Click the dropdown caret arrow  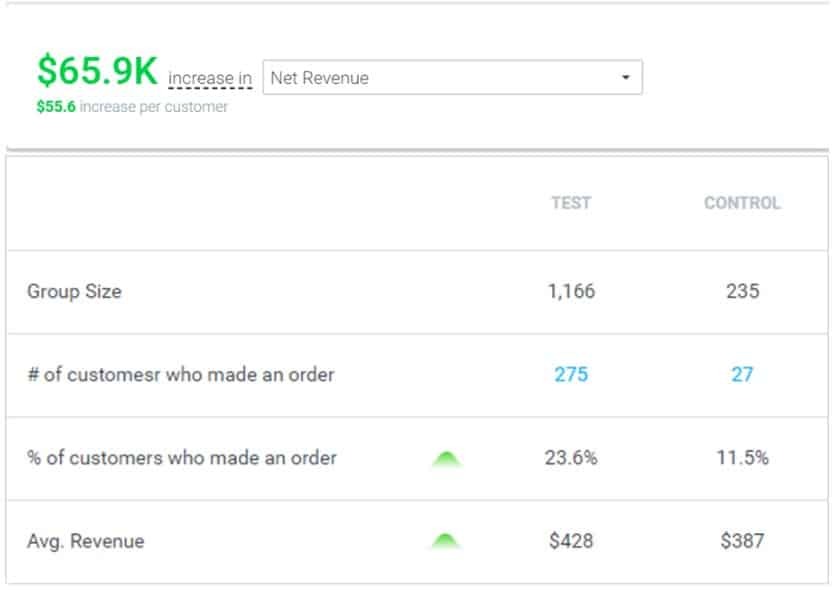click(626, 78)
